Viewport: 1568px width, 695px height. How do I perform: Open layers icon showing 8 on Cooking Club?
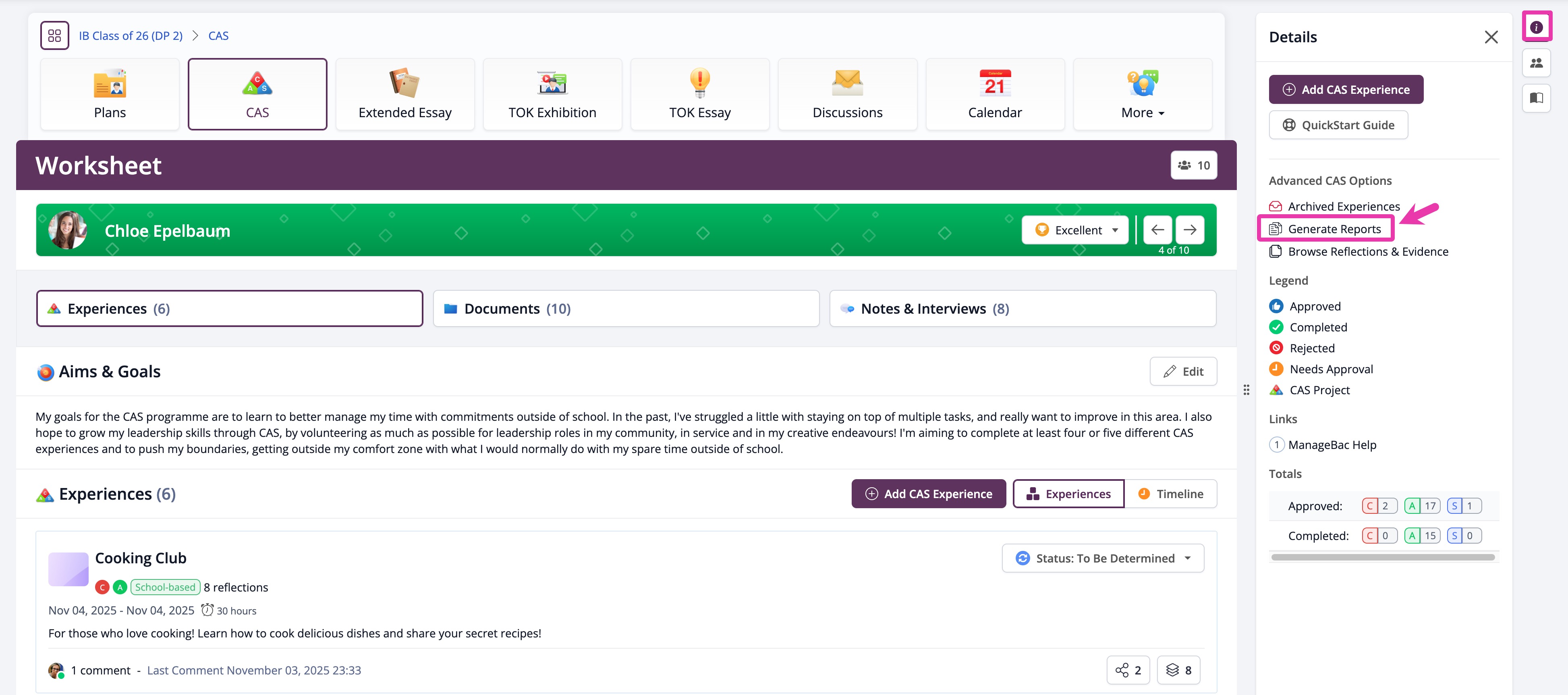click(1178, 670)
